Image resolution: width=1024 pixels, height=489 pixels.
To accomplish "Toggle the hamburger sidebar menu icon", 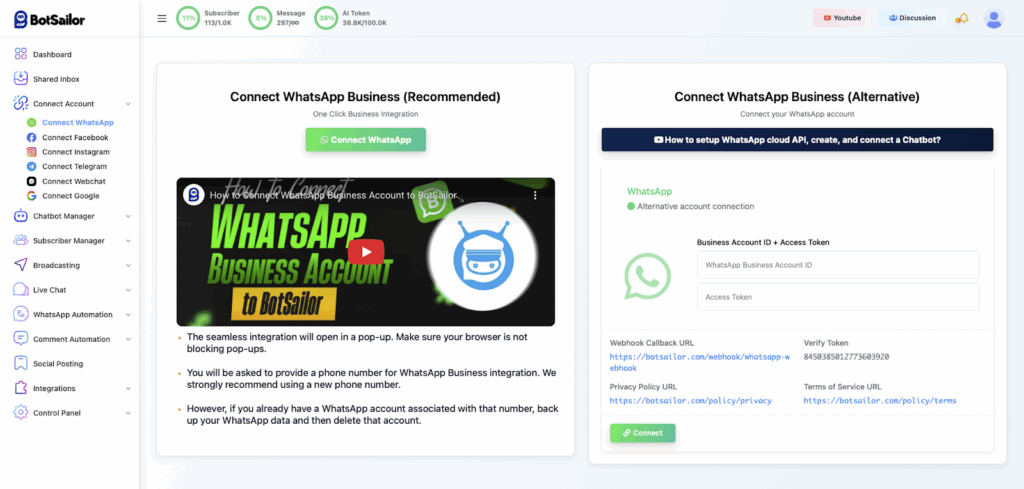I will click(162, 18).
